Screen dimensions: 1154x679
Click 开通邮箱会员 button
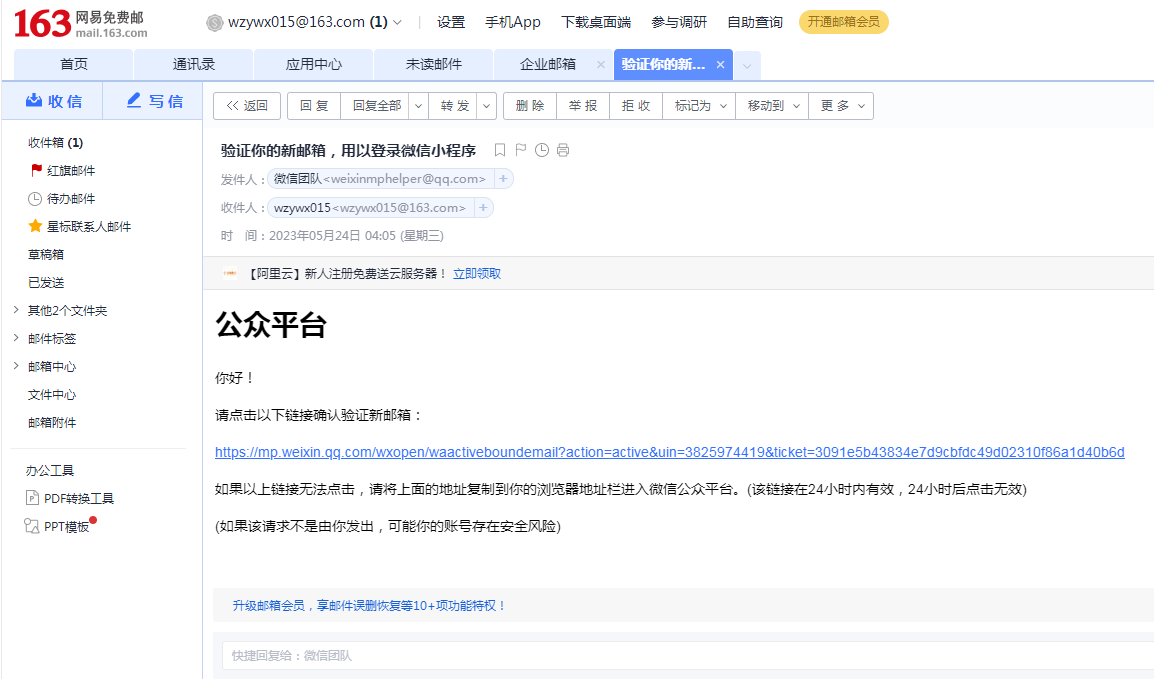point(843,22)
